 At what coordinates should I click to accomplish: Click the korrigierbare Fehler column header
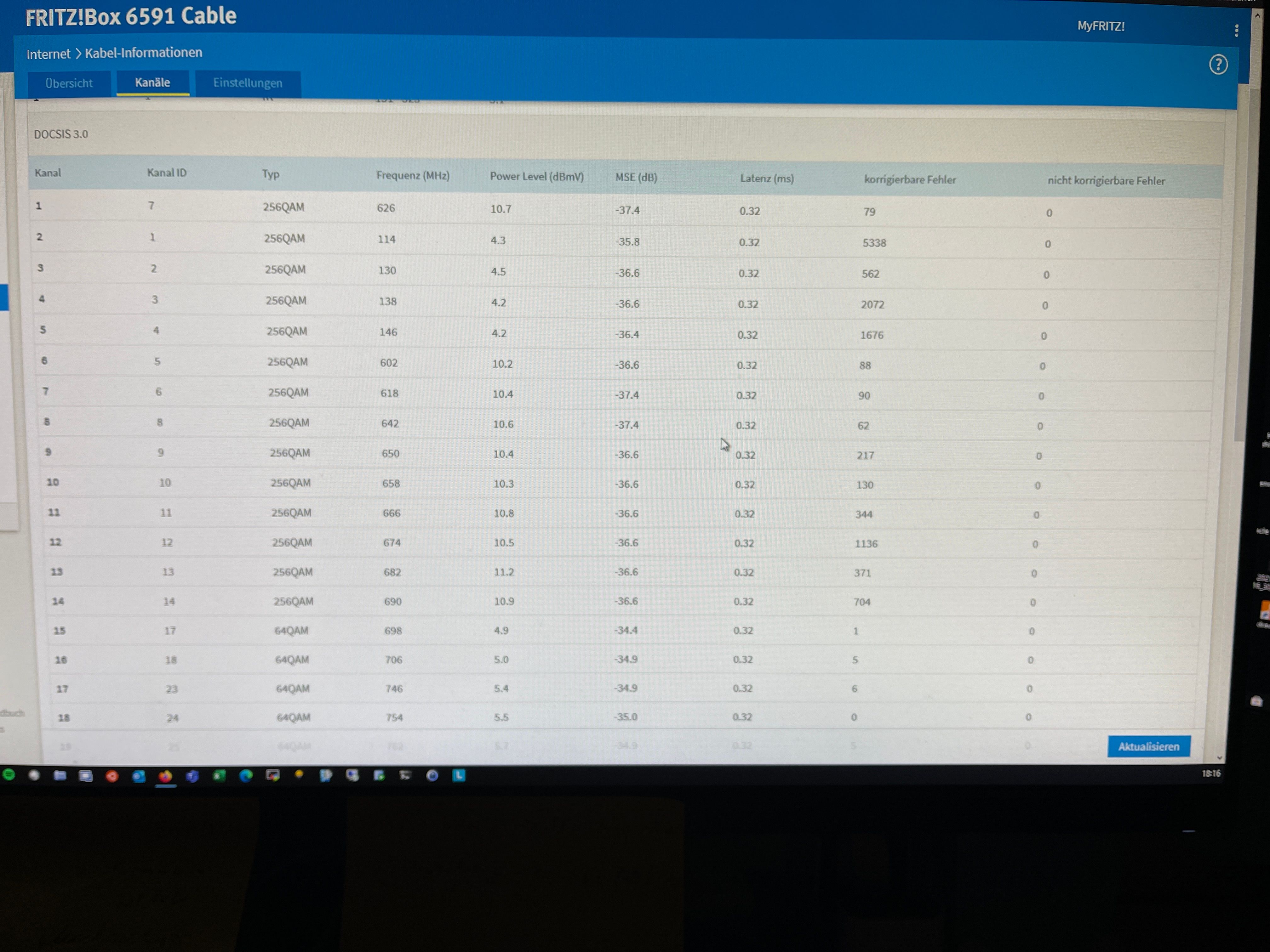(910, 180)
